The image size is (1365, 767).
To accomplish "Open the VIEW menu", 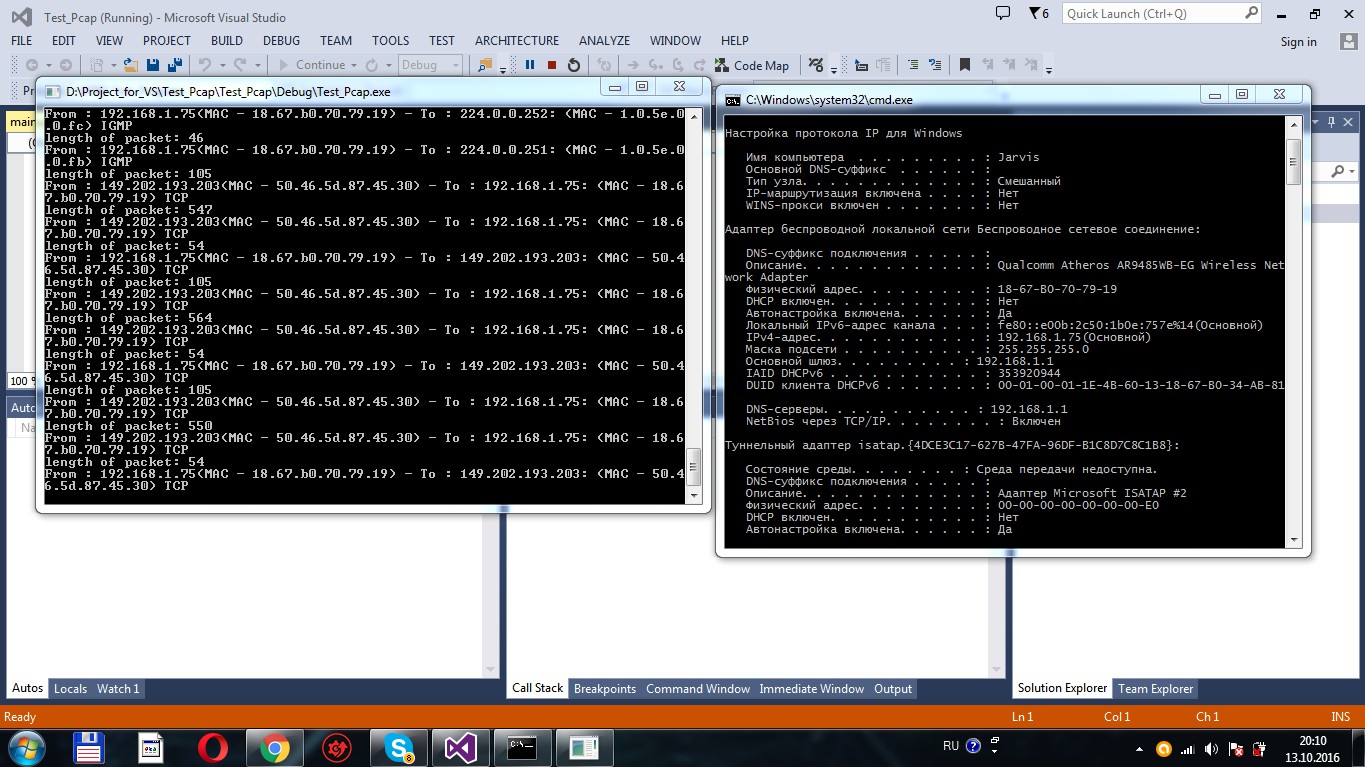I will pyautogui.click(x=110, y=41).
